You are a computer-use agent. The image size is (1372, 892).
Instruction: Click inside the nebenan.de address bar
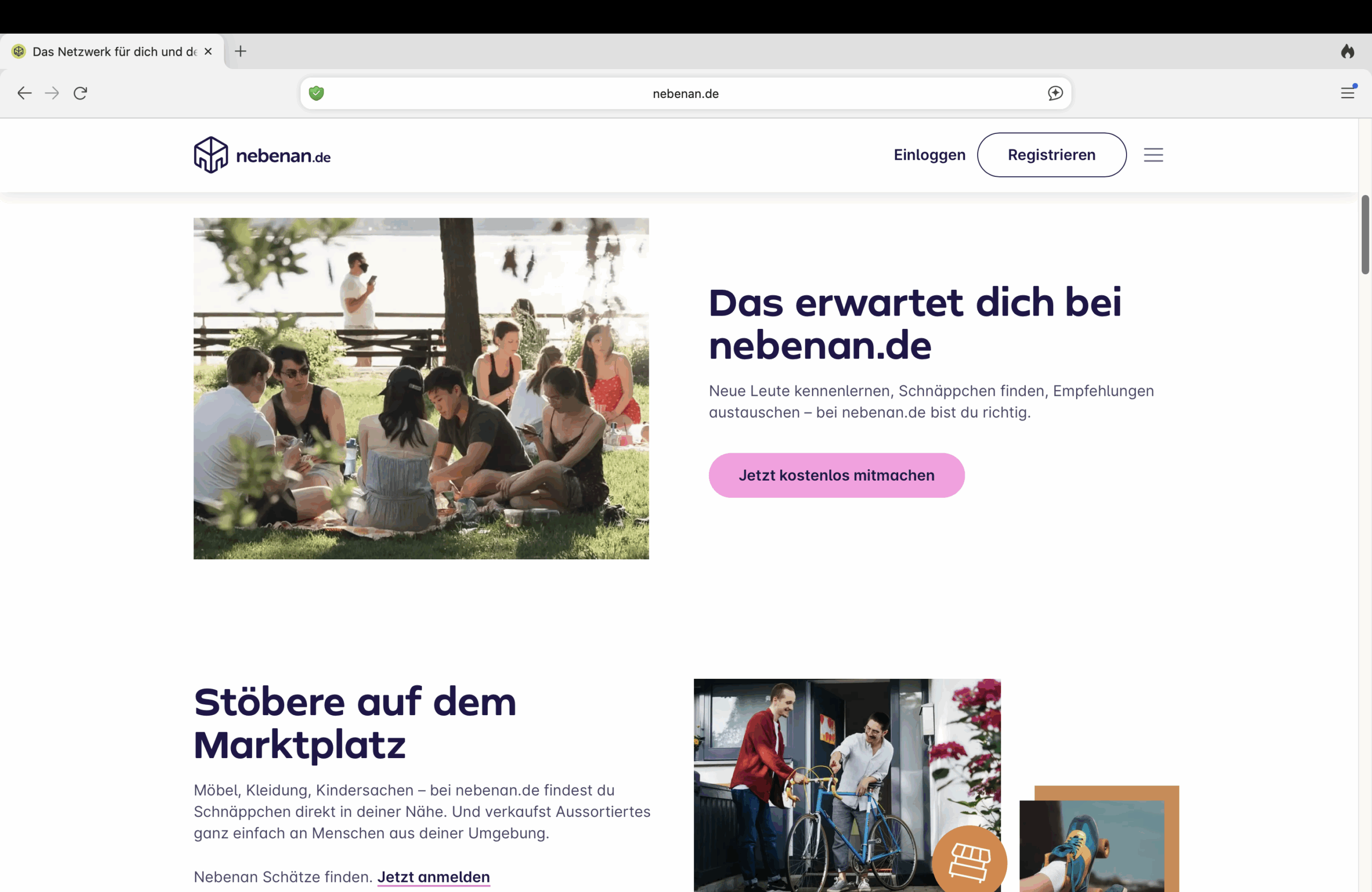[685, 93]
